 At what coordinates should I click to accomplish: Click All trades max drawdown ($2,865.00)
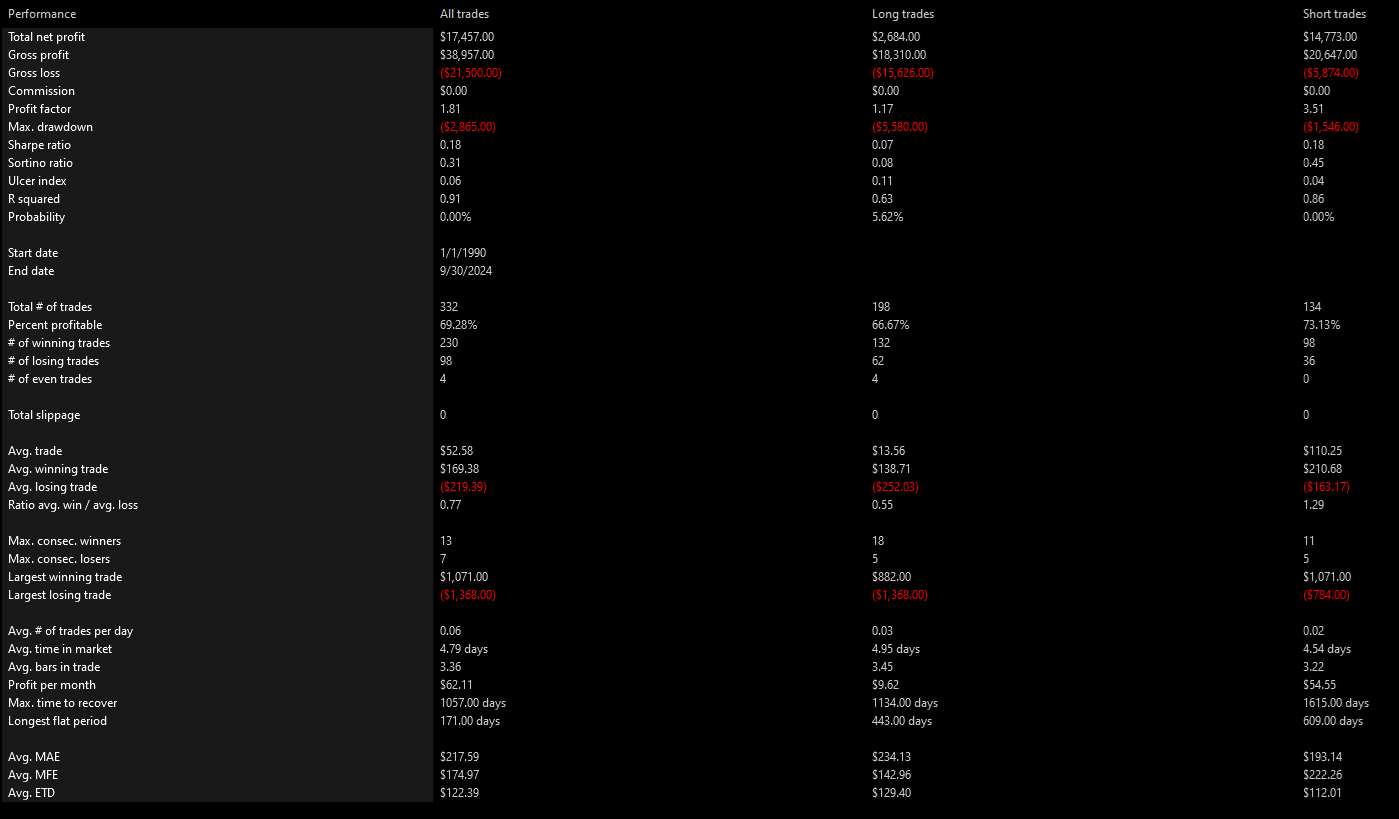click(468, 127)
